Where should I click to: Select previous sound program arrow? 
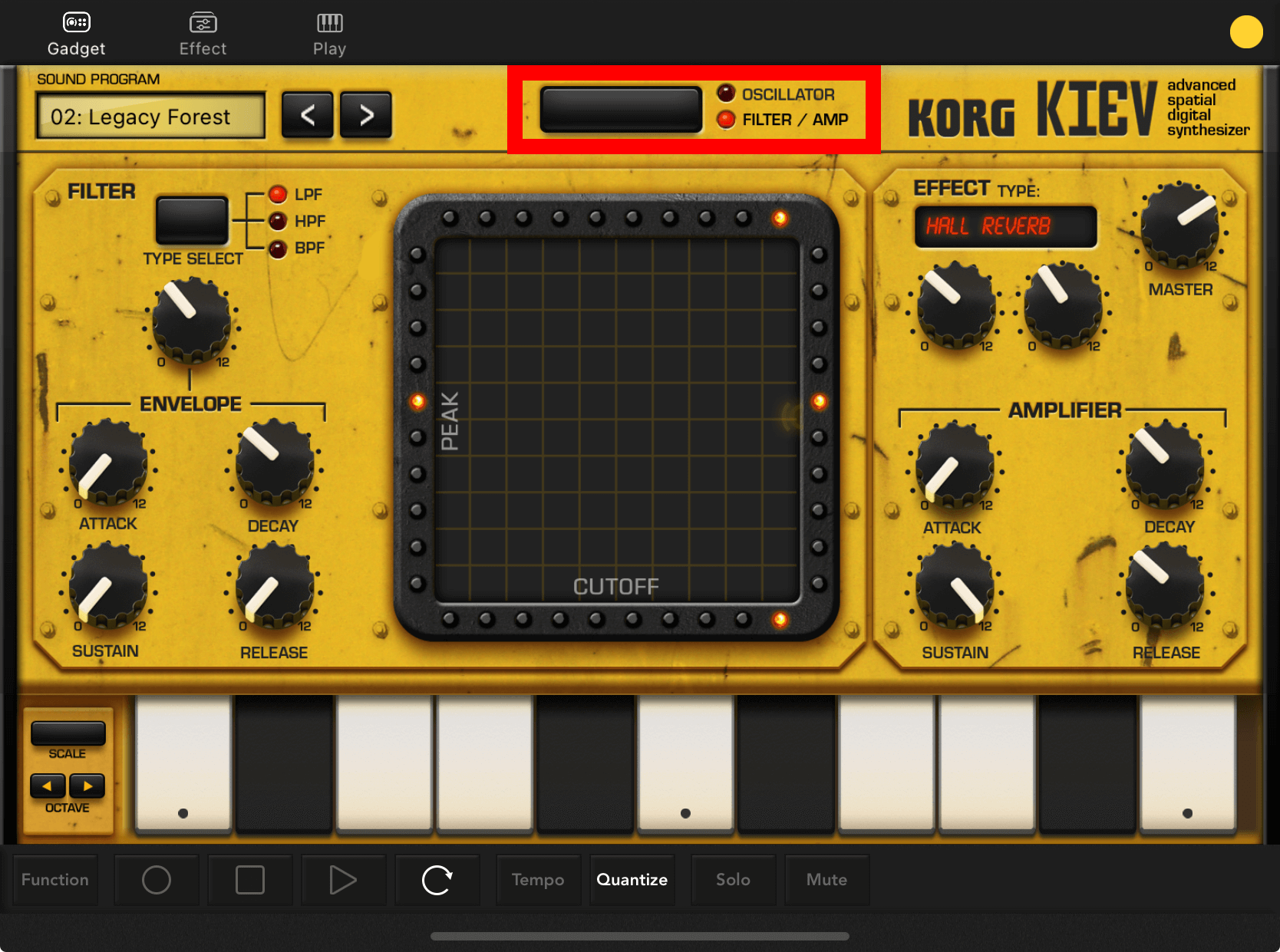[x=308, y=115]
